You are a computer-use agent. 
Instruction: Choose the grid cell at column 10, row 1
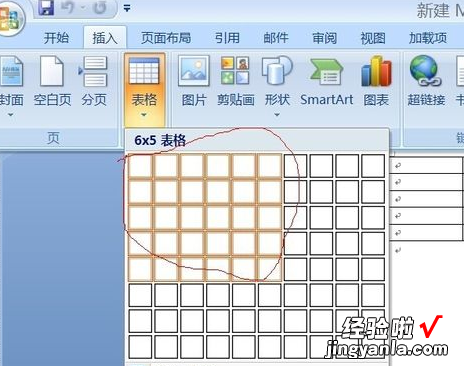[373, 166]
